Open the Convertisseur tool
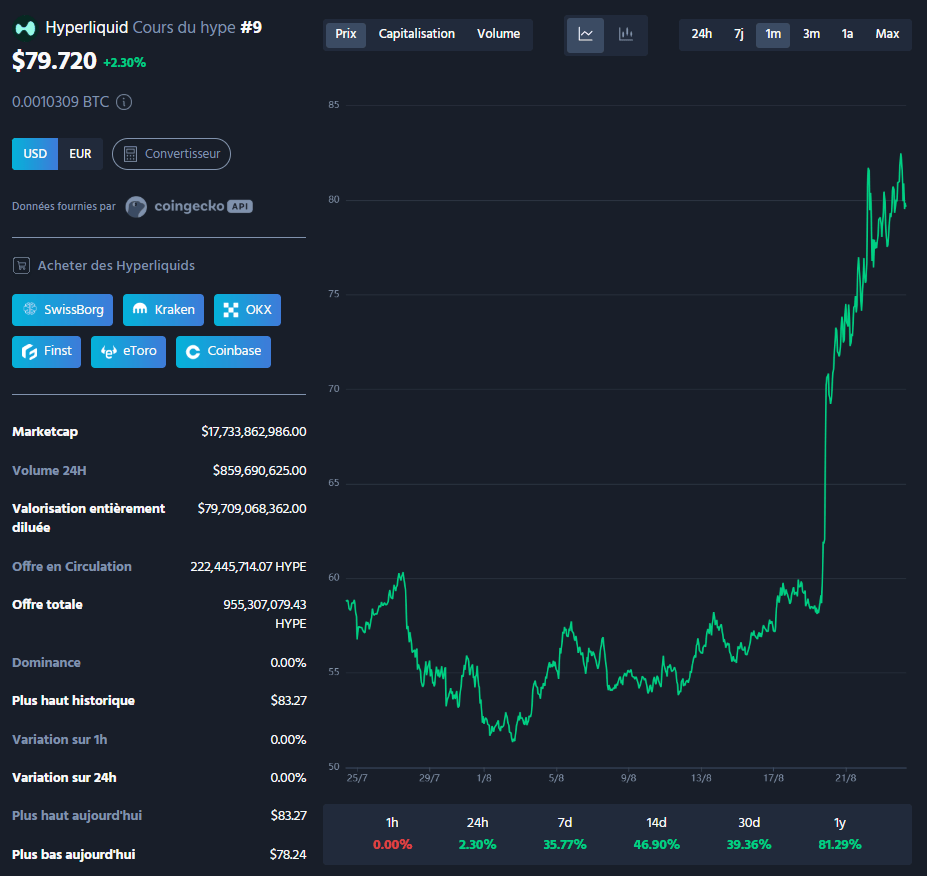 click(171, 154)
